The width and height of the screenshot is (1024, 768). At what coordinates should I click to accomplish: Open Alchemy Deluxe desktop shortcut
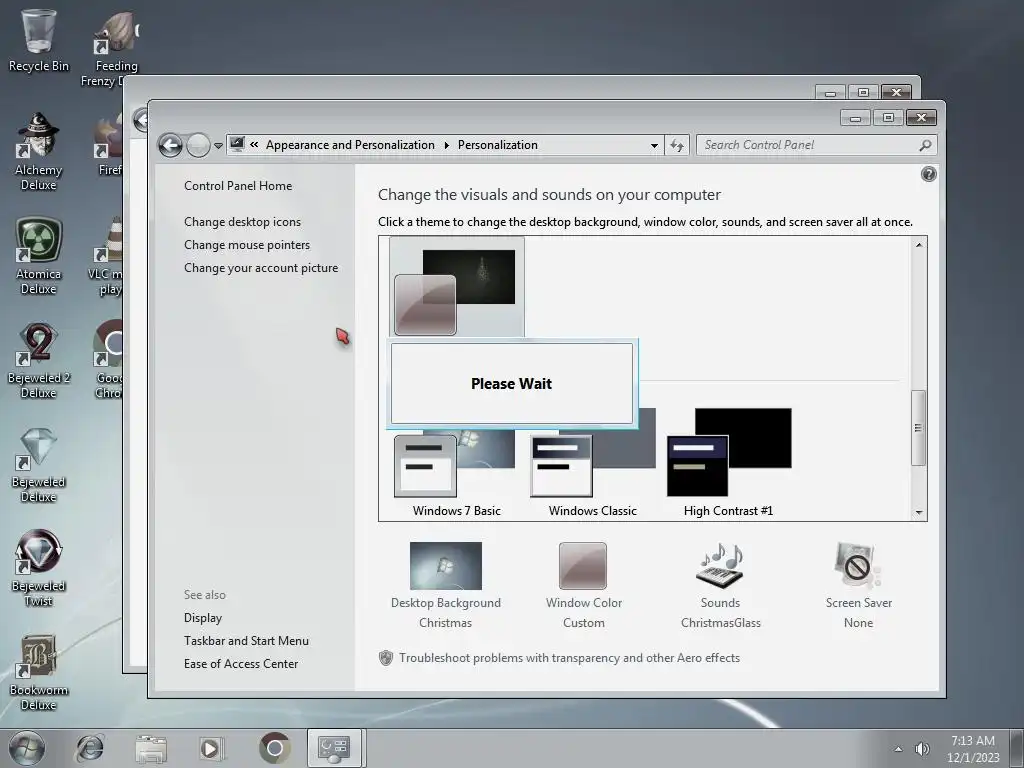click(39, 152)
